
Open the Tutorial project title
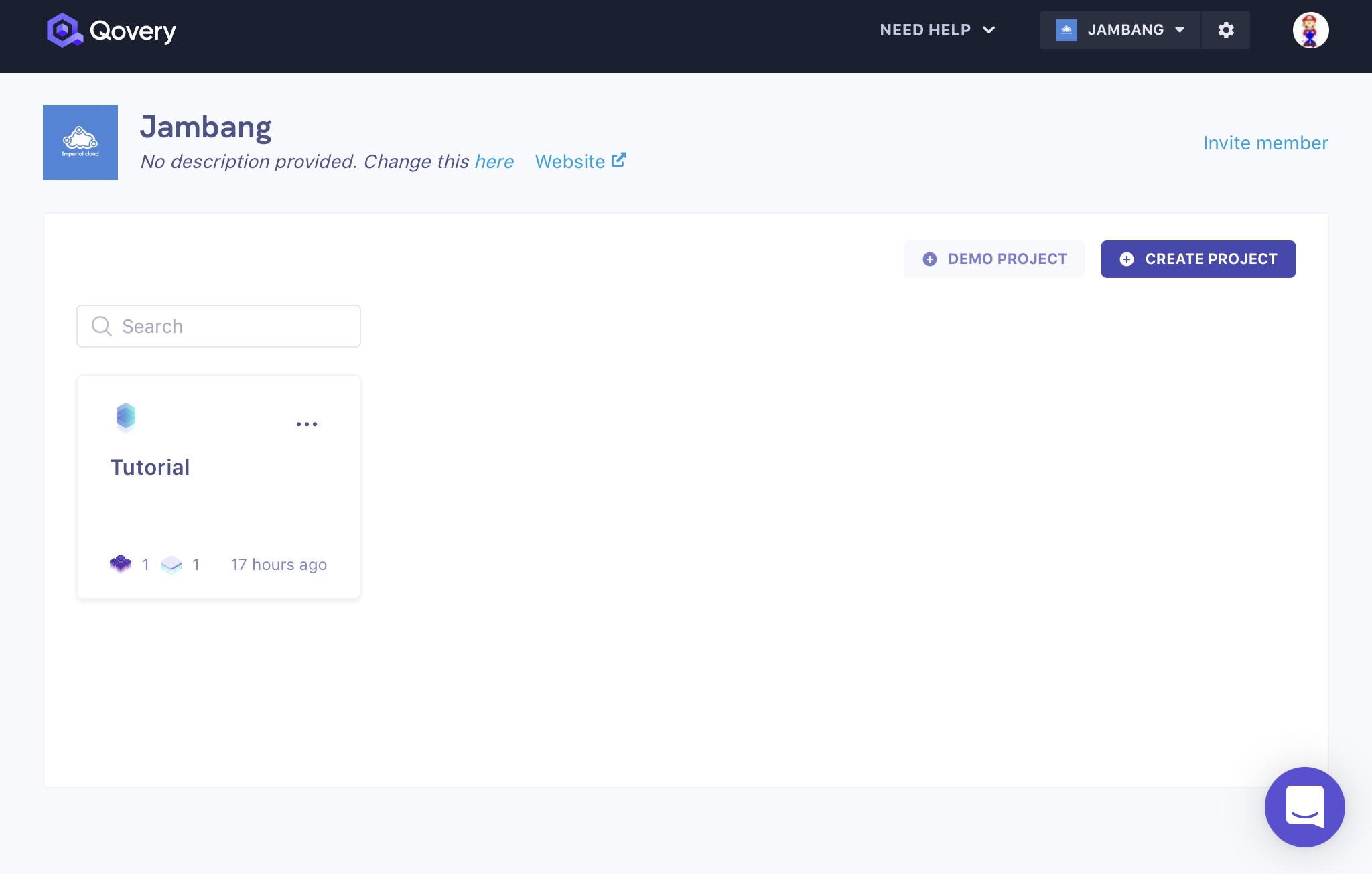click(150, 467)
